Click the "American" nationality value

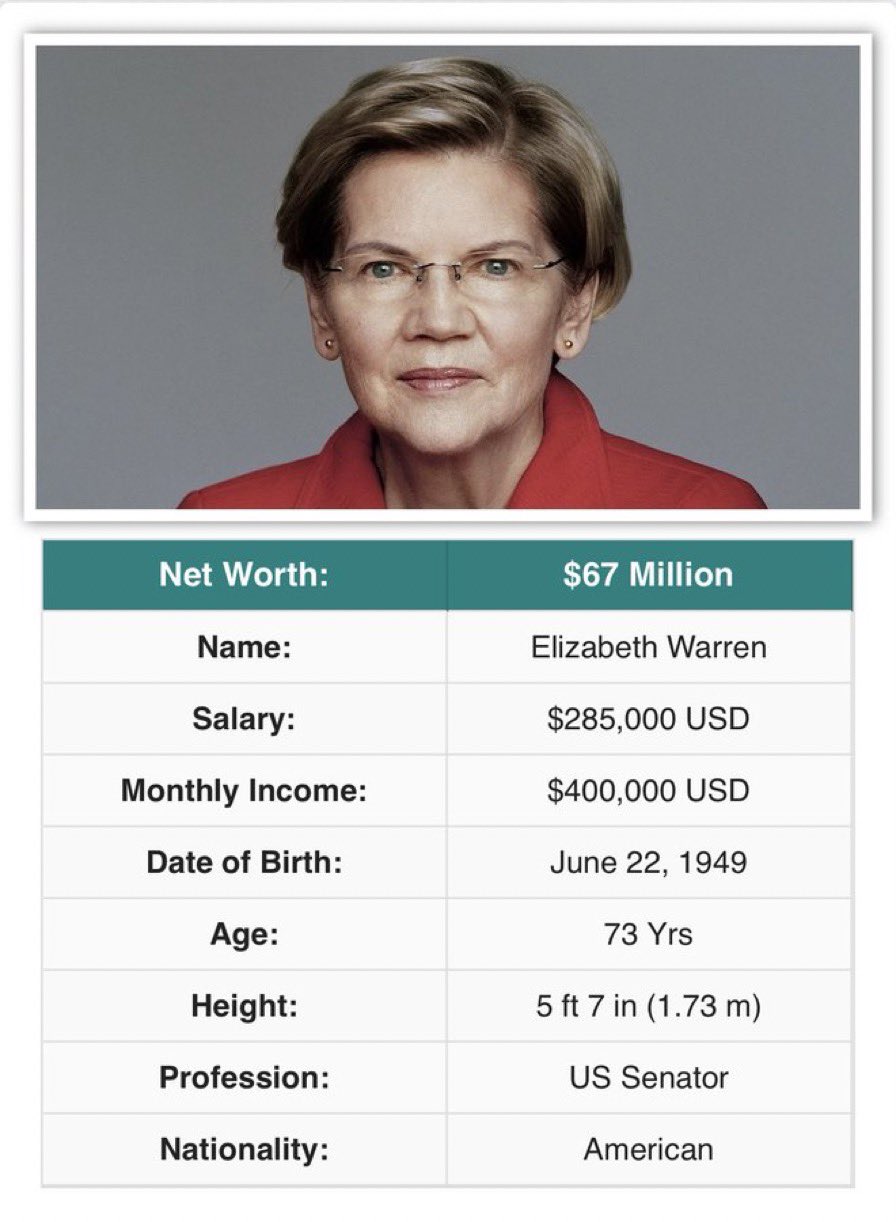(x=648, y=1150)
